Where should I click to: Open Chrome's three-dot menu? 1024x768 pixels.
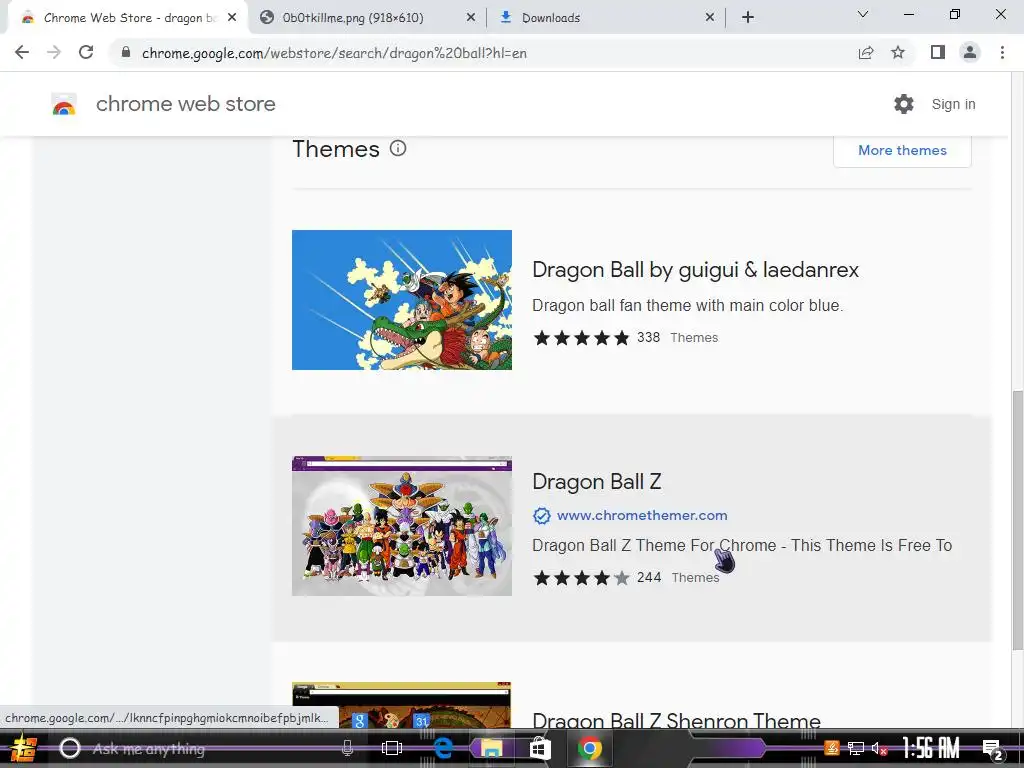1002,52
